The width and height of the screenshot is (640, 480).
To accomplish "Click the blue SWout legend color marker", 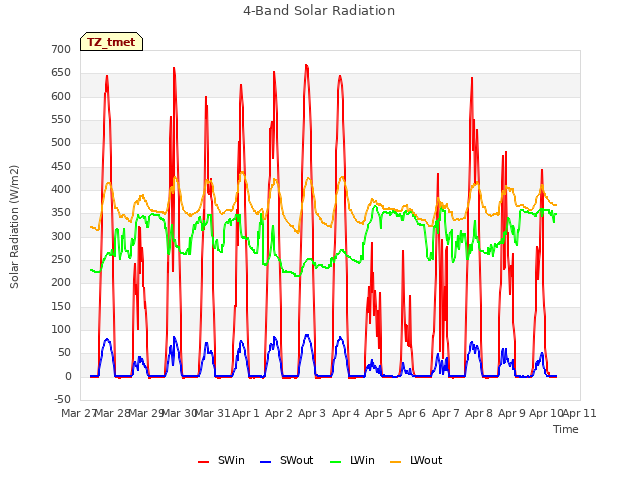I will (265, 462).
